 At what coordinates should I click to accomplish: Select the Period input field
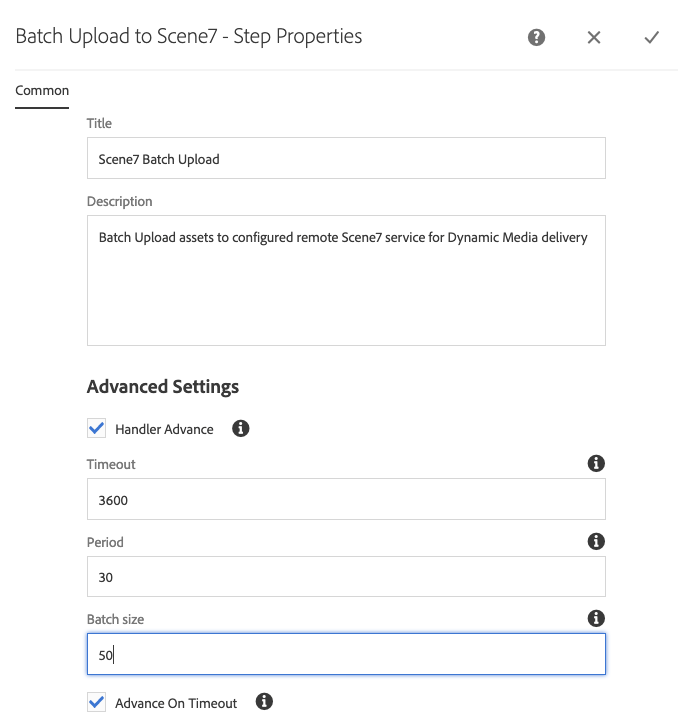pos(346,577)
